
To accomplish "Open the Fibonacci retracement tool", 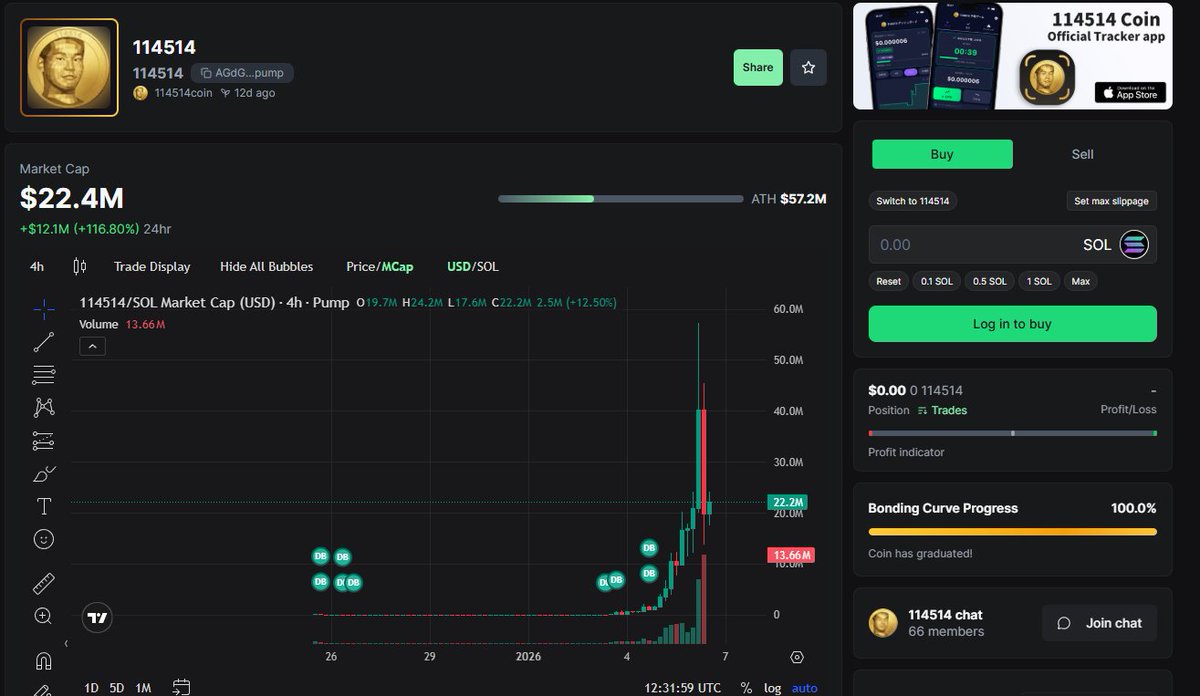I will pos(44,375).
